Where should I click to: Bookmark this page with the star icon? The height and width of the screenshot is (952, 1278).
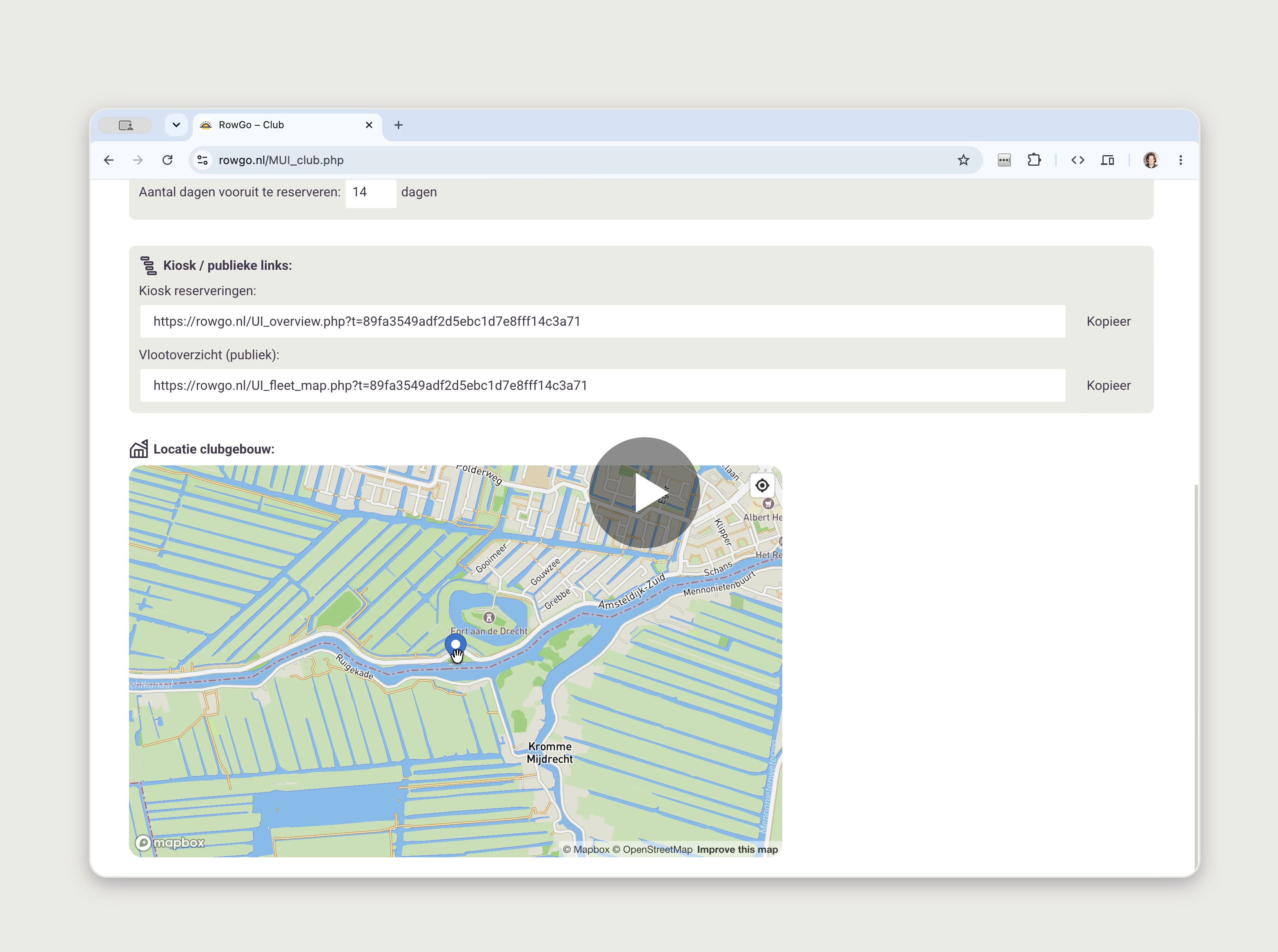[x=963, y=160]
